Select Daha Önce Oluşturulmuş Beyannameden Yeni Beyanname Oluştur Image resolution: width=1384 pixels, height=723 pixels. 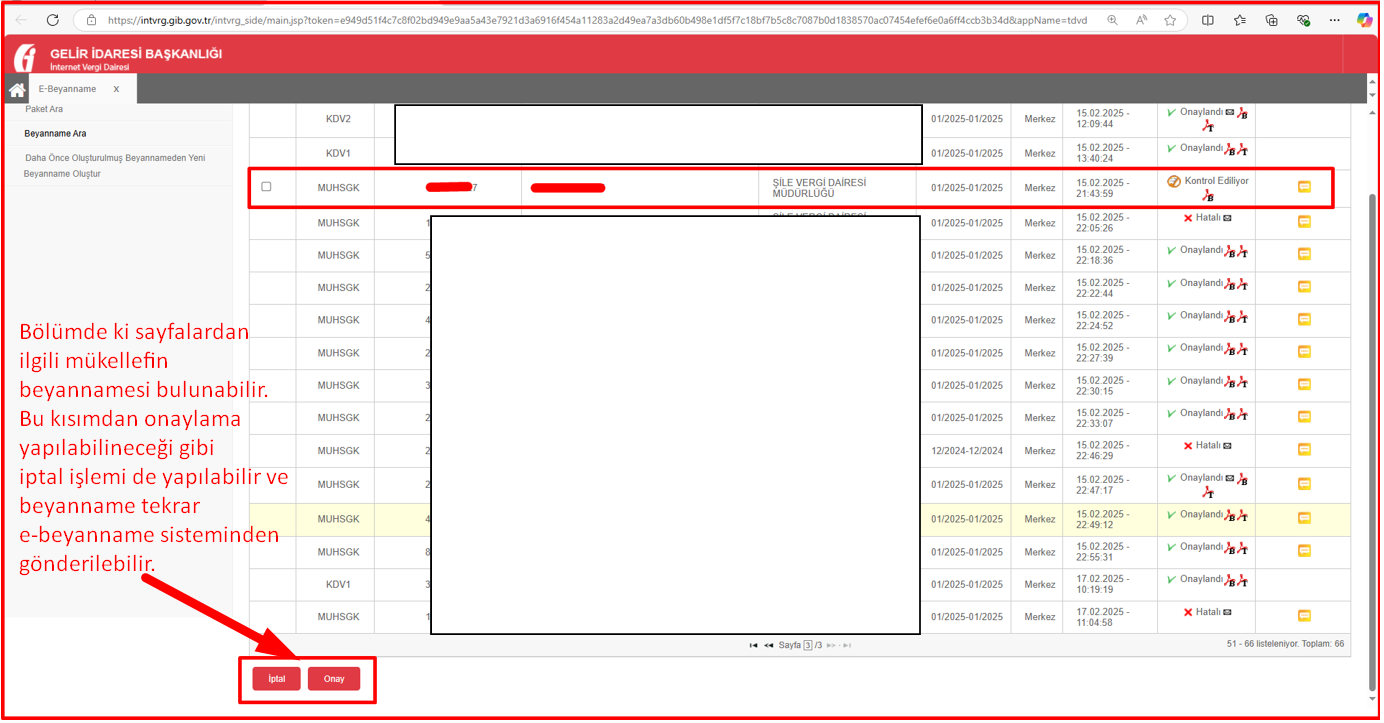(114, 166)
